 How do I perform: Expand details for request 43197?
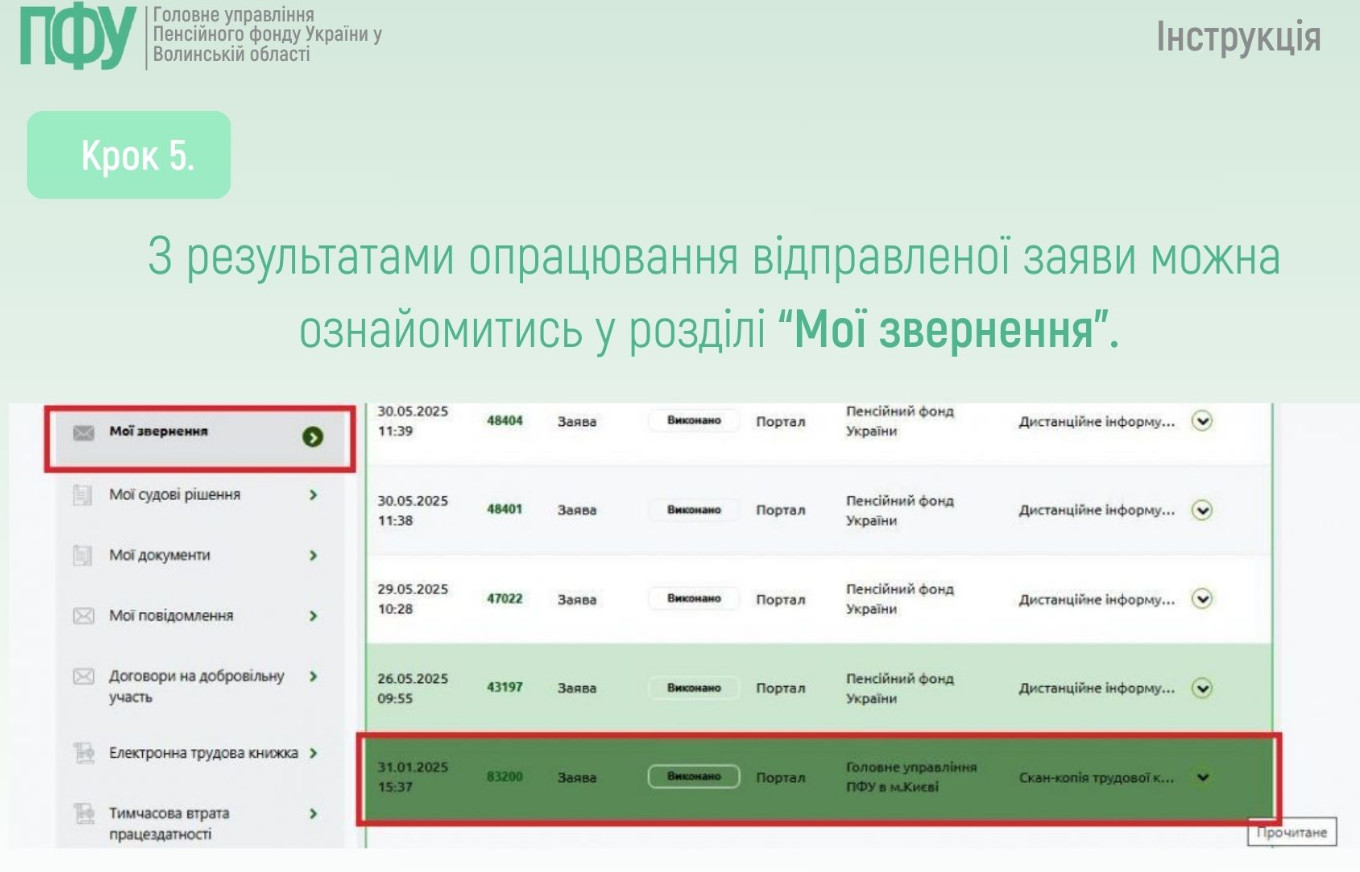tap(1202, 688)
